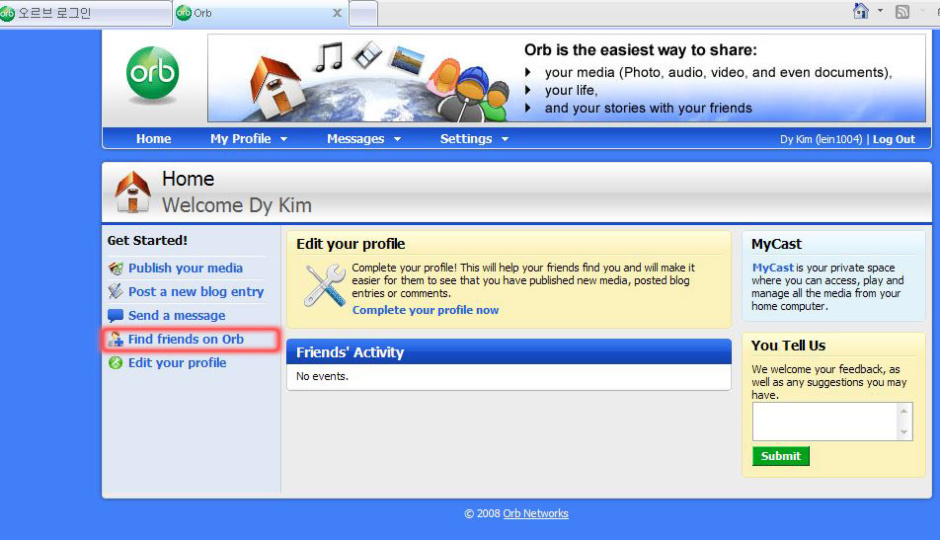The image size is (940, 540).
Task: Click the You Tell Us heading
Action: tap(788, 345)
